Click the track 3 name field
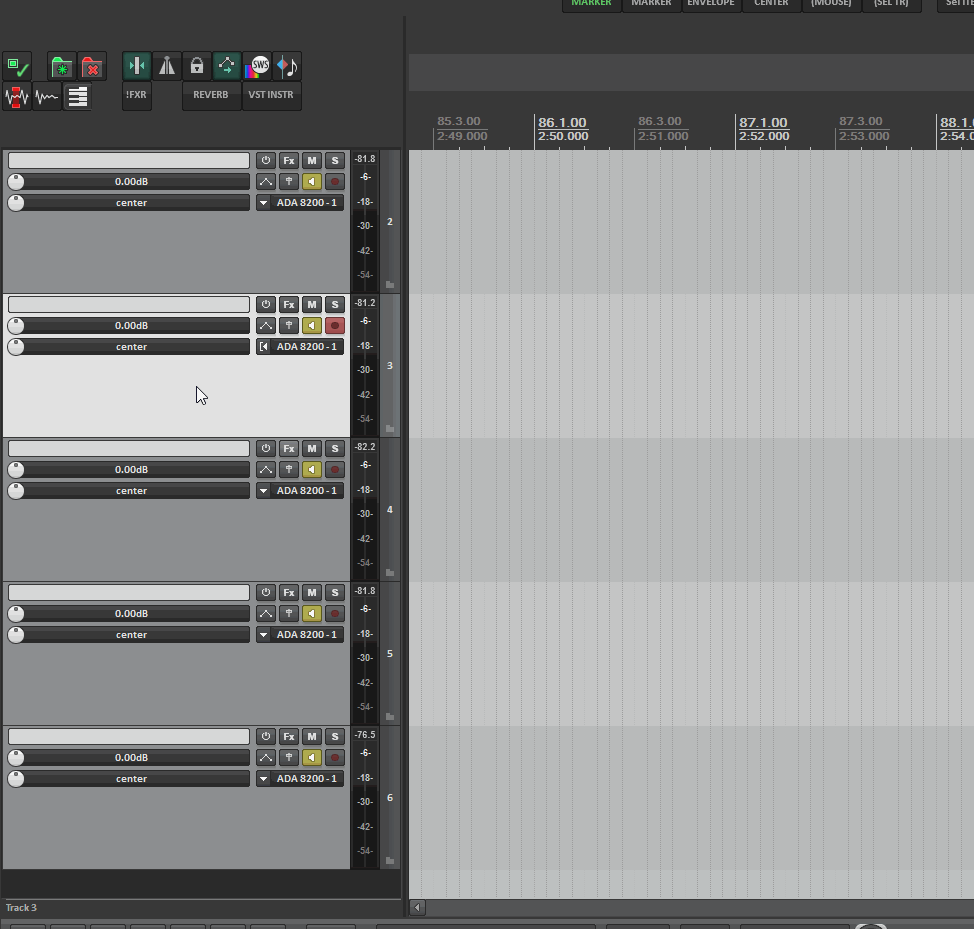The width and height of the screenshot is (974, 929). (129, 305)
